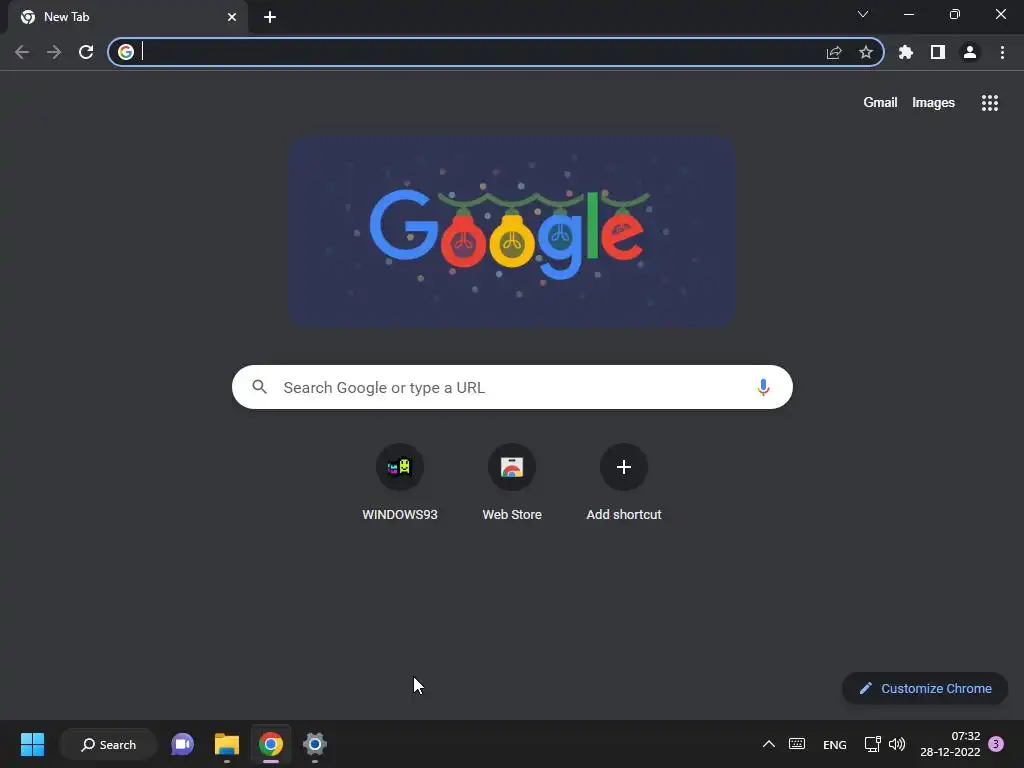
Task: Add shortcut with the plus tile
Action: point(624,483)
